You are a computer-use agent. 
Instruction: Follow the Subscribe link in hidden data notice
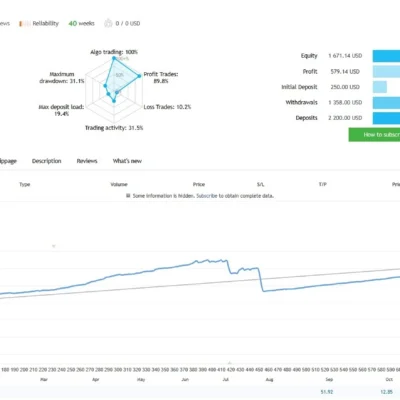(x=207, y=196)
